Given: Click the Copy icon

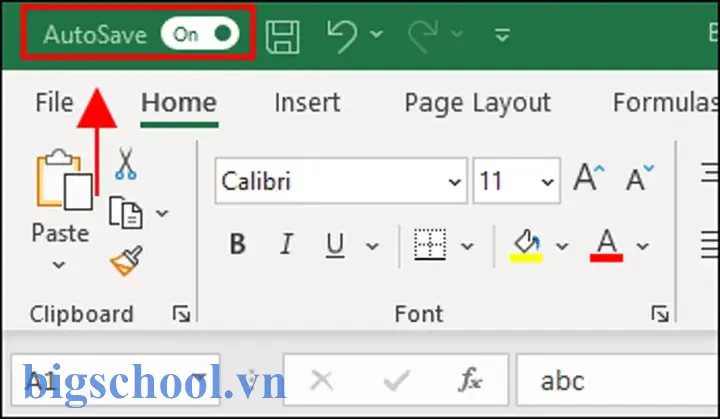Looking at the screenshot, I should point(126,212).
